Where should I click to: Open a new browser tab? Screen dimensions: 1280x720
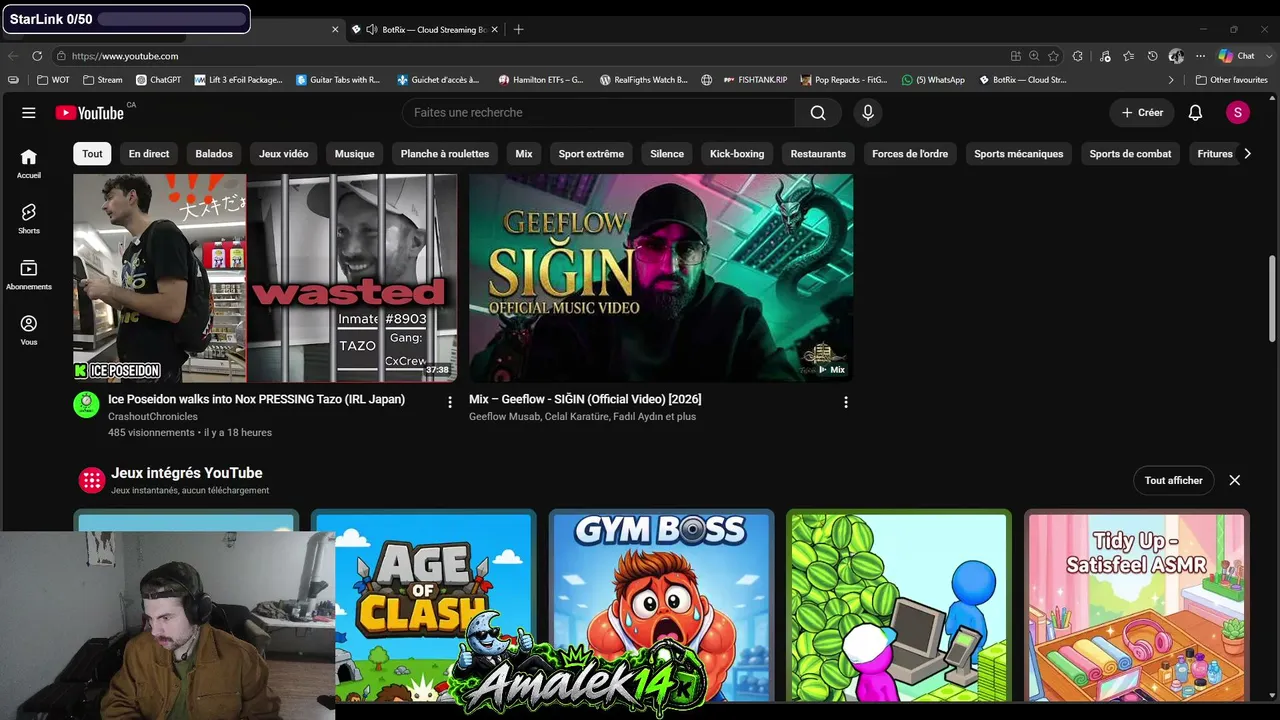[x=518, y=30]
